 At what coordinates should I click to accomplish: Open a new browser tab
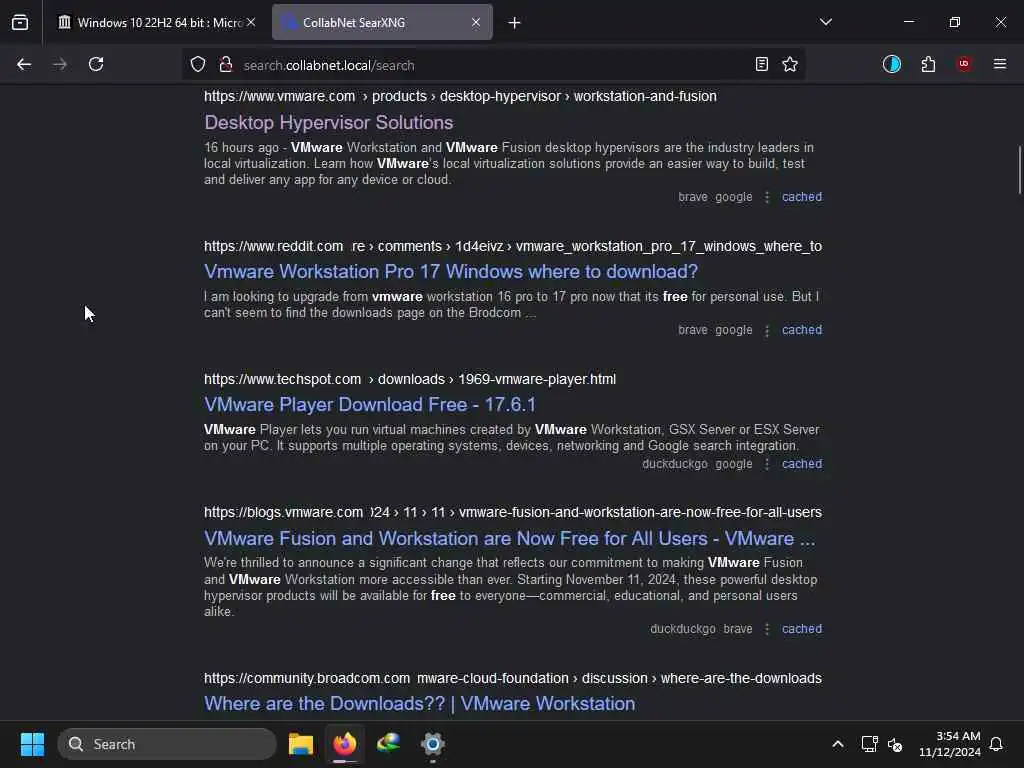click(515, 23)
